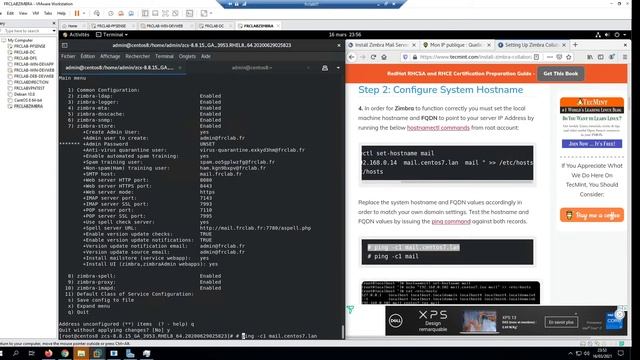The width and height of the screenshot is (640, 360).
Task: Click the Firefox back button
Action: pyautogui.click(x=352, y=57)
